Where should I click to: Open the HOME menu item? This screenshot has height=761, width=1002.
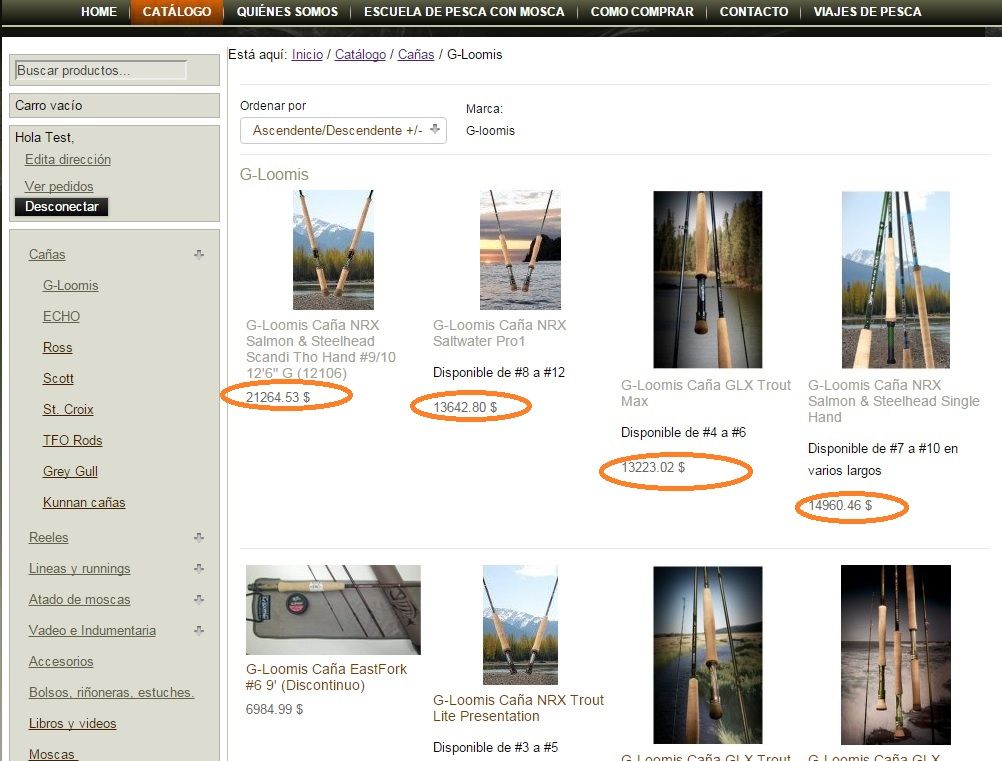point(98,12)
